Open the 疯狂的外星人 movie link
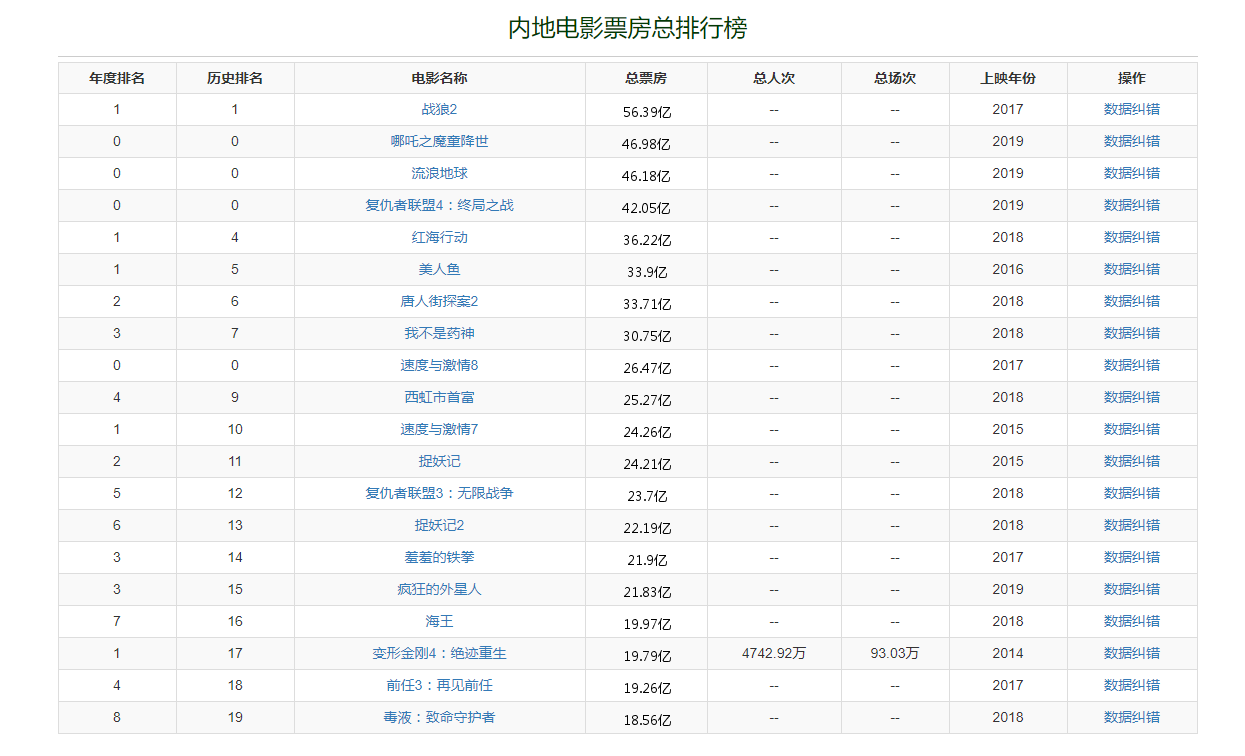This screenshot has width=1245, height=756. [439, 590]
